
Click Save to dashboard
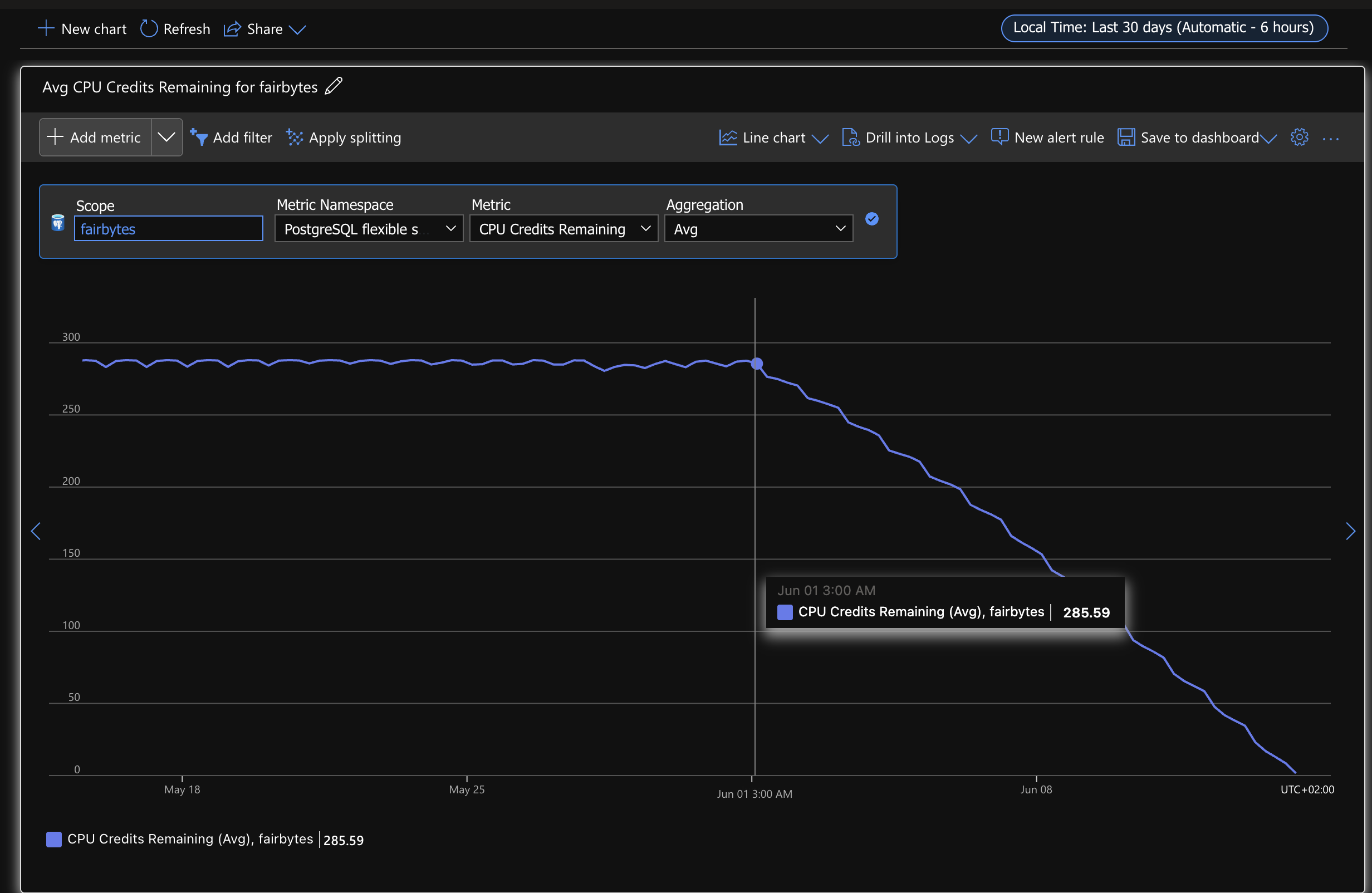pyautogui.click(x=1197, y=137)
